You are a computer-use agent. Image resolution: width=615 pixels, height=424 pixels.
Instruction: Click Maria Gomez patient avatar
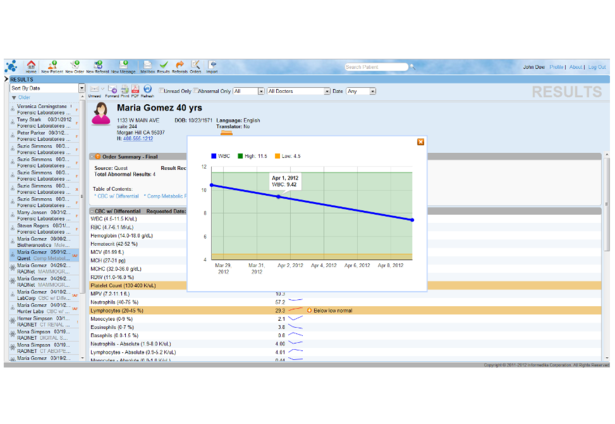click(x=101, y=114)
